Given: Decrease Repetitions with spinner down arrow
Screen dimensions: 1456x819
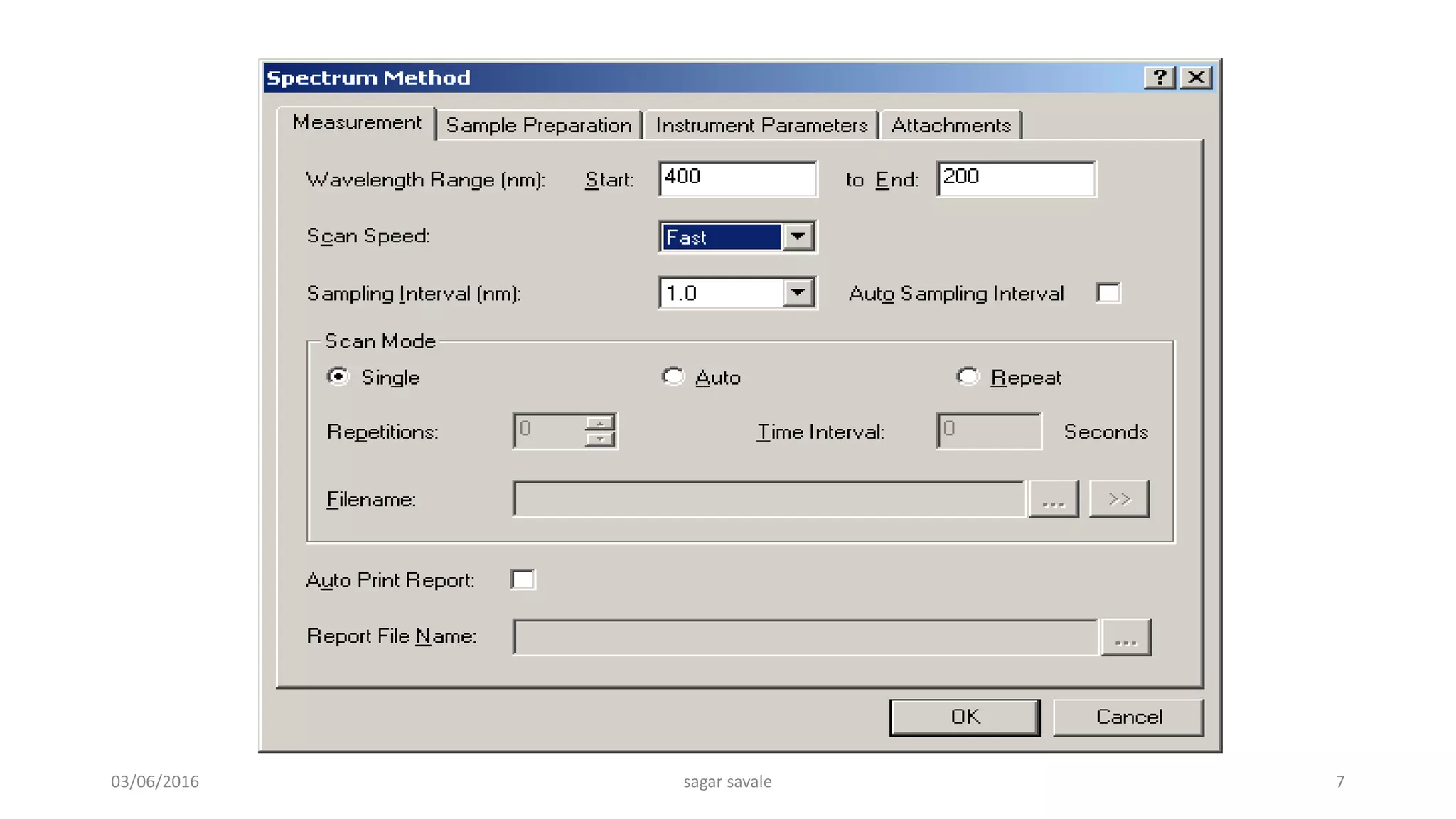Looking at the screenshot, I should (600, 439).
